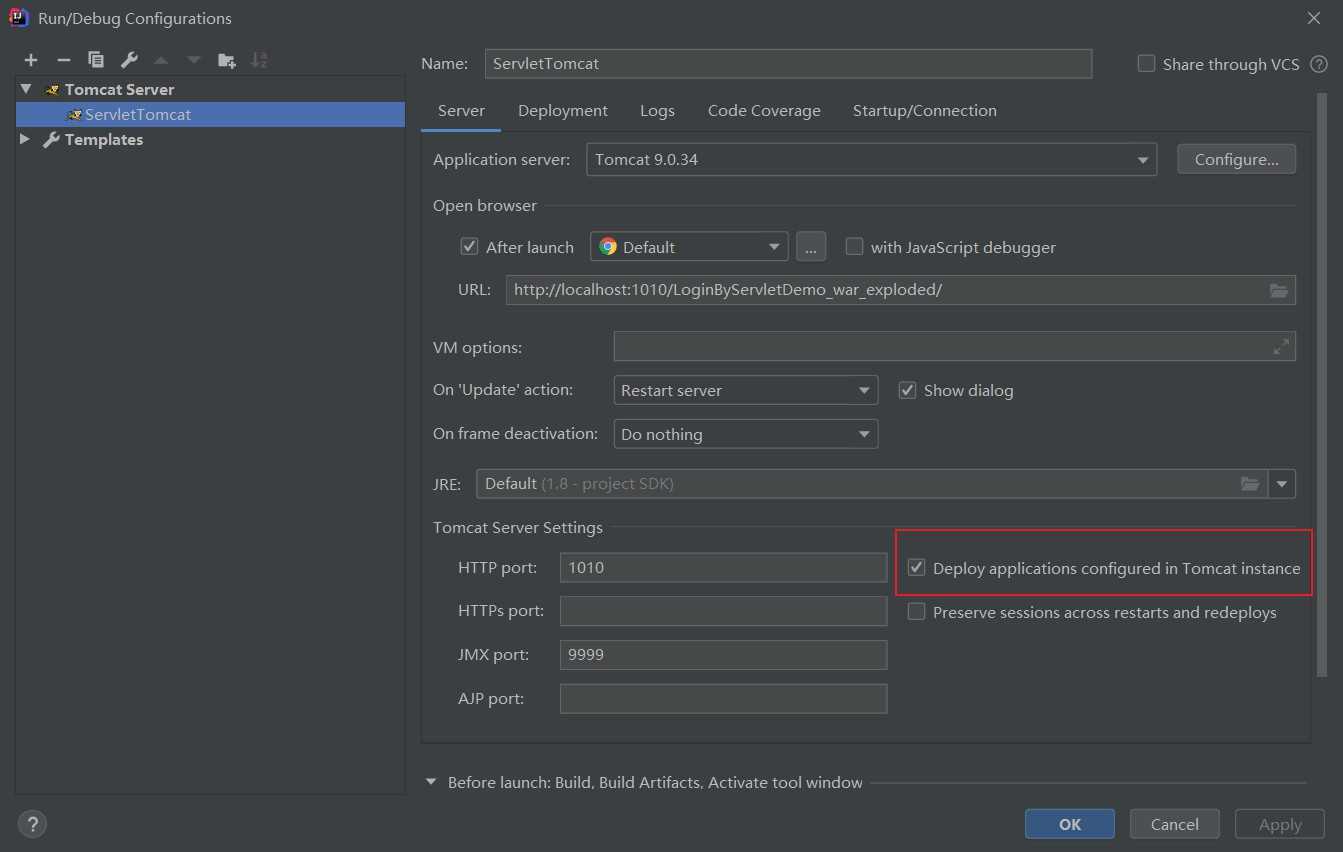
Task: Open the help button at bottom left
Action: [32, 824]
